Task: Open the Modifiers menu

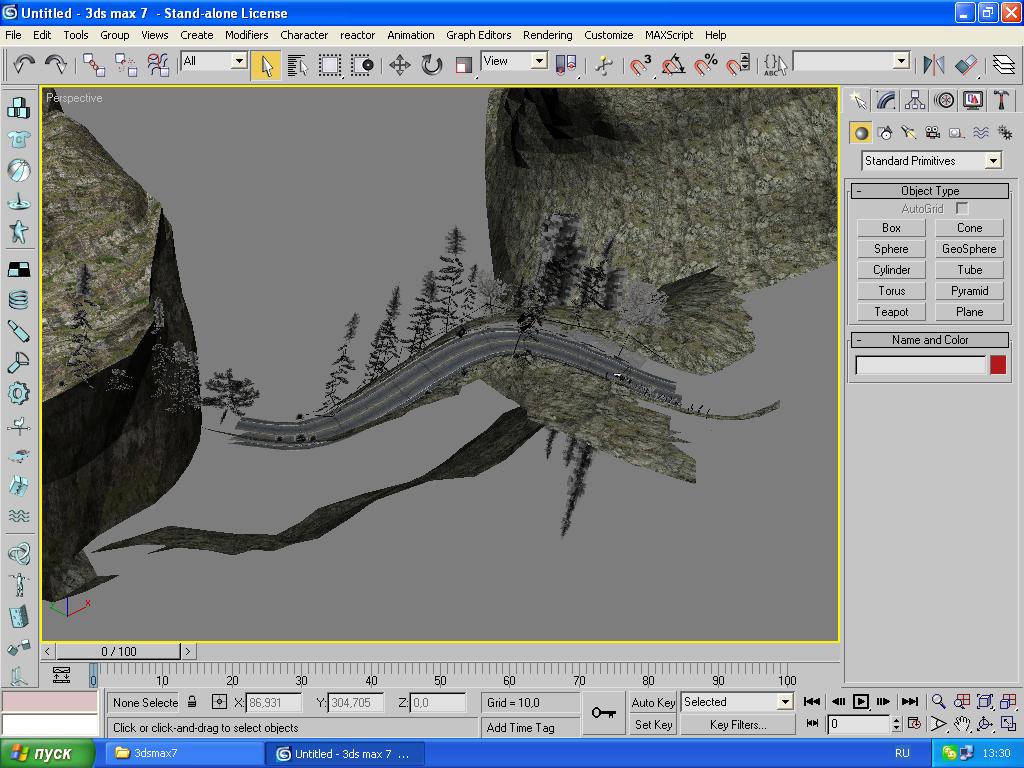Action: pos(246,35)
